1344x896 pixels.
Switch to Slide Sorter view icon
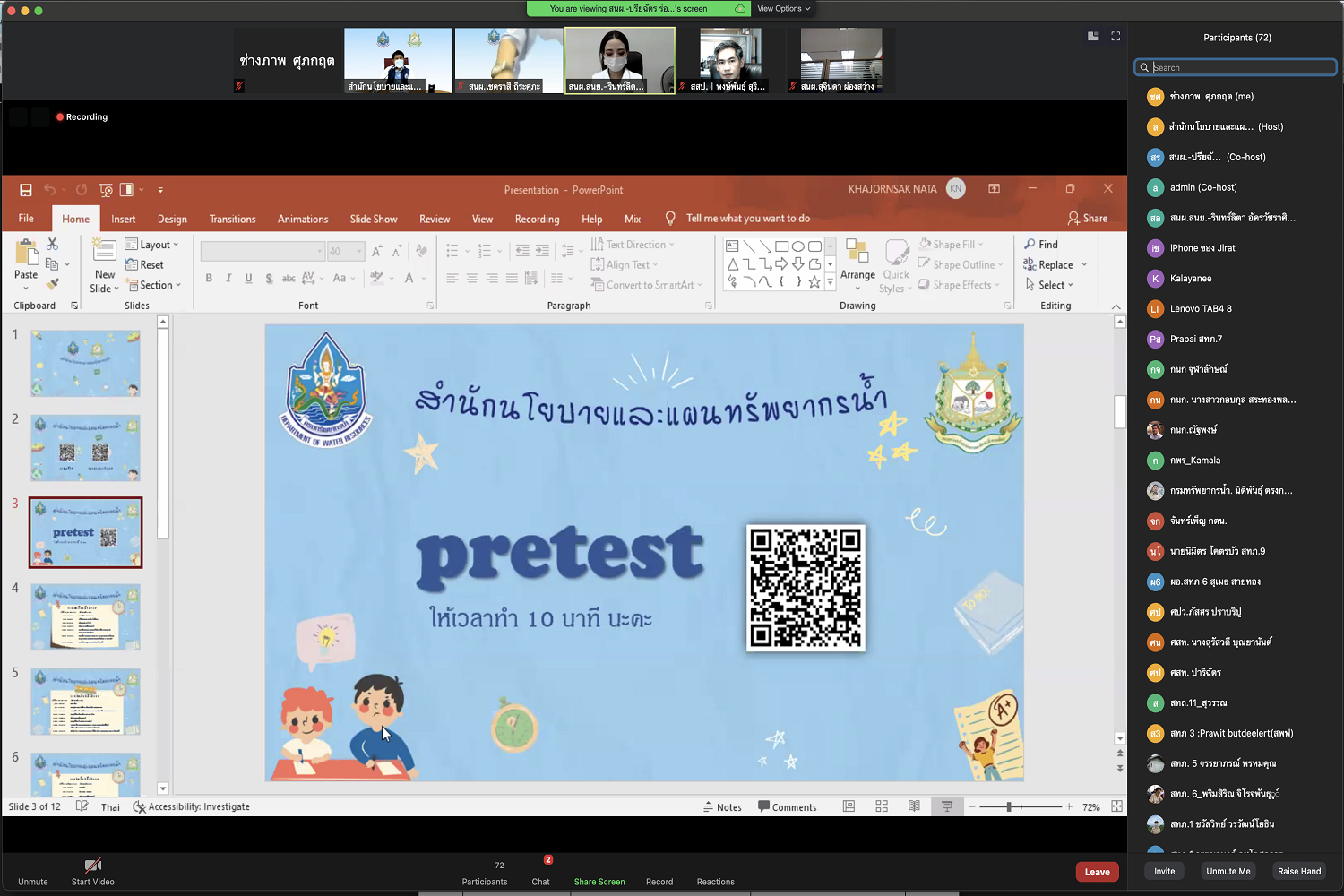(882, 806)
